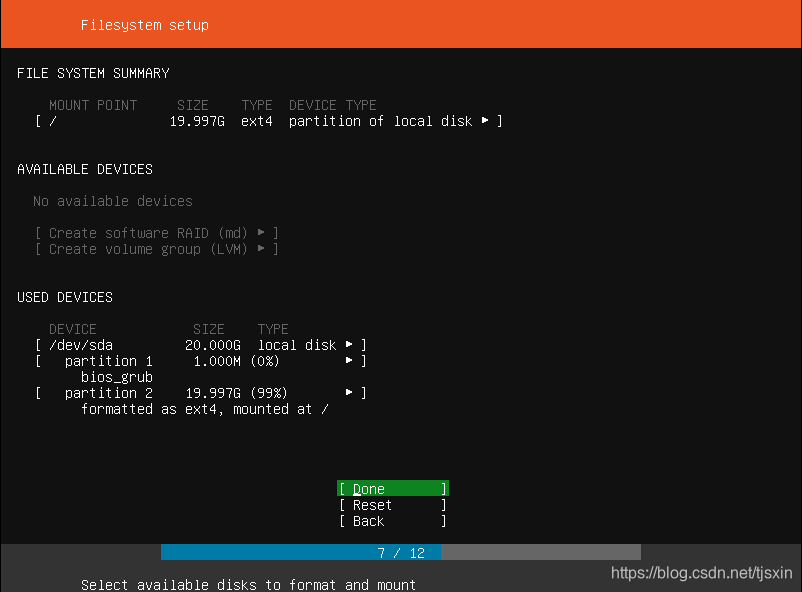Select the Done button
The width and height of the screenshot is (802, 592).
(393, 489)
